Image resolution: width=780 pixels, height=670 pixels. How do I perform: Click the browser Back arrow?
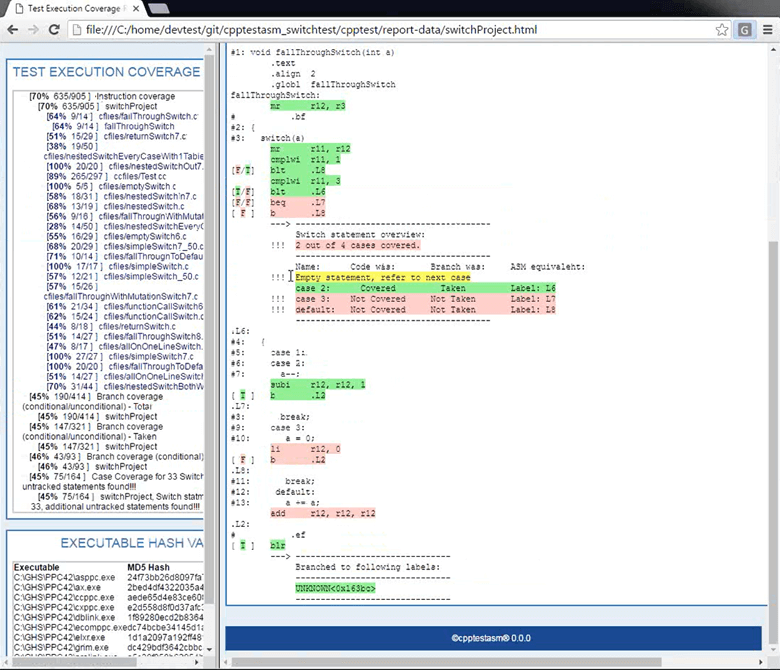click(x=12, y=30)
